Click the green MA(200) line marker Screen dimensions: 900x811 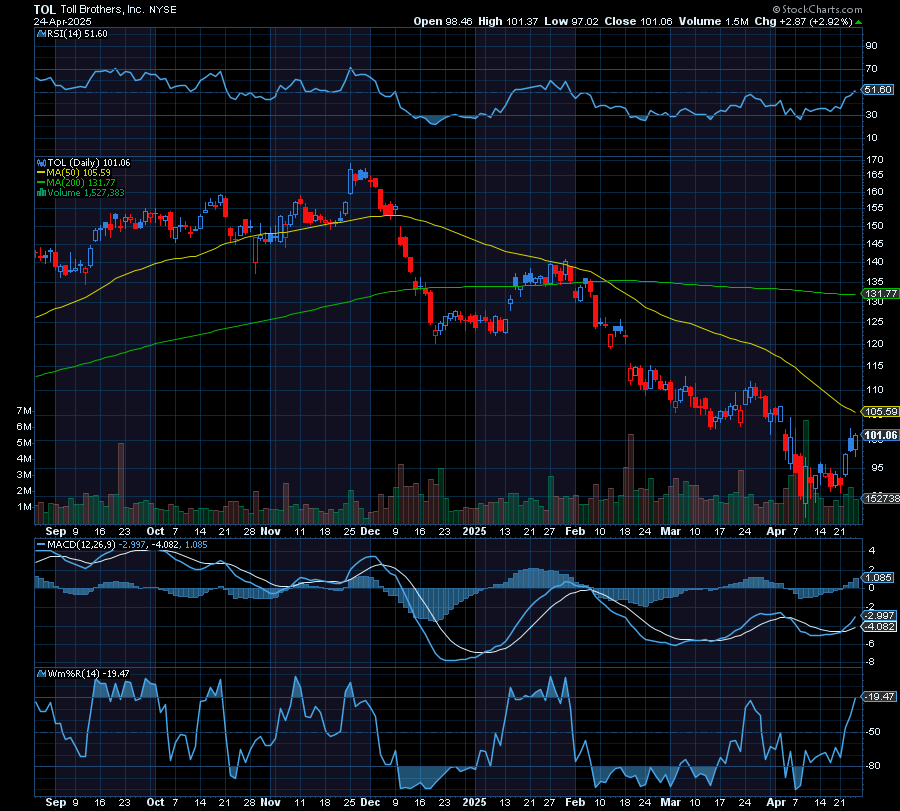[41, 182]
